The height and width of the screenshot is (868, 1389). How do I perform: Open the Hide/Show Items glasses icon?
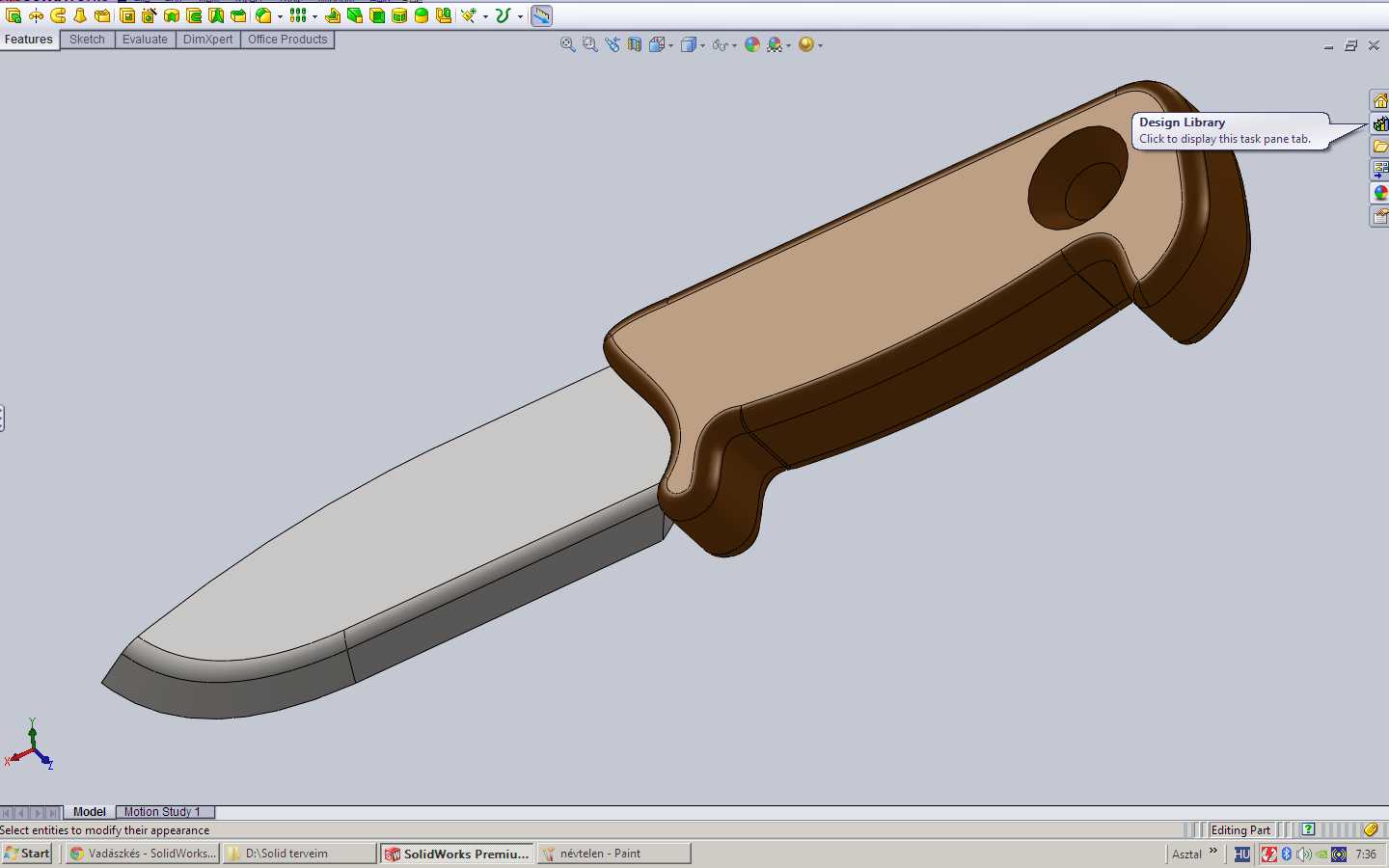(x=721, y=44)
